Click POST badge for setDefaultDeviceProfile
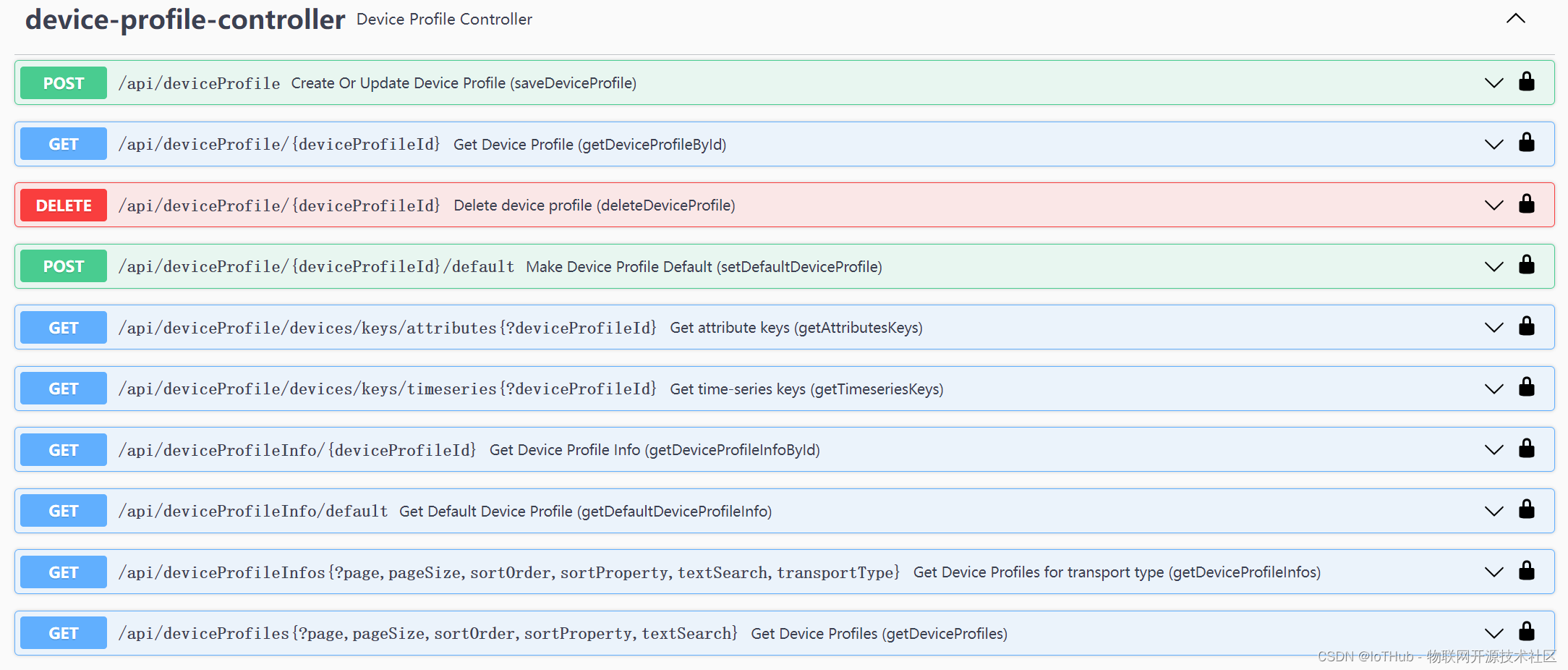This screenshot has height=670, width=1568. tap(64, 266)
